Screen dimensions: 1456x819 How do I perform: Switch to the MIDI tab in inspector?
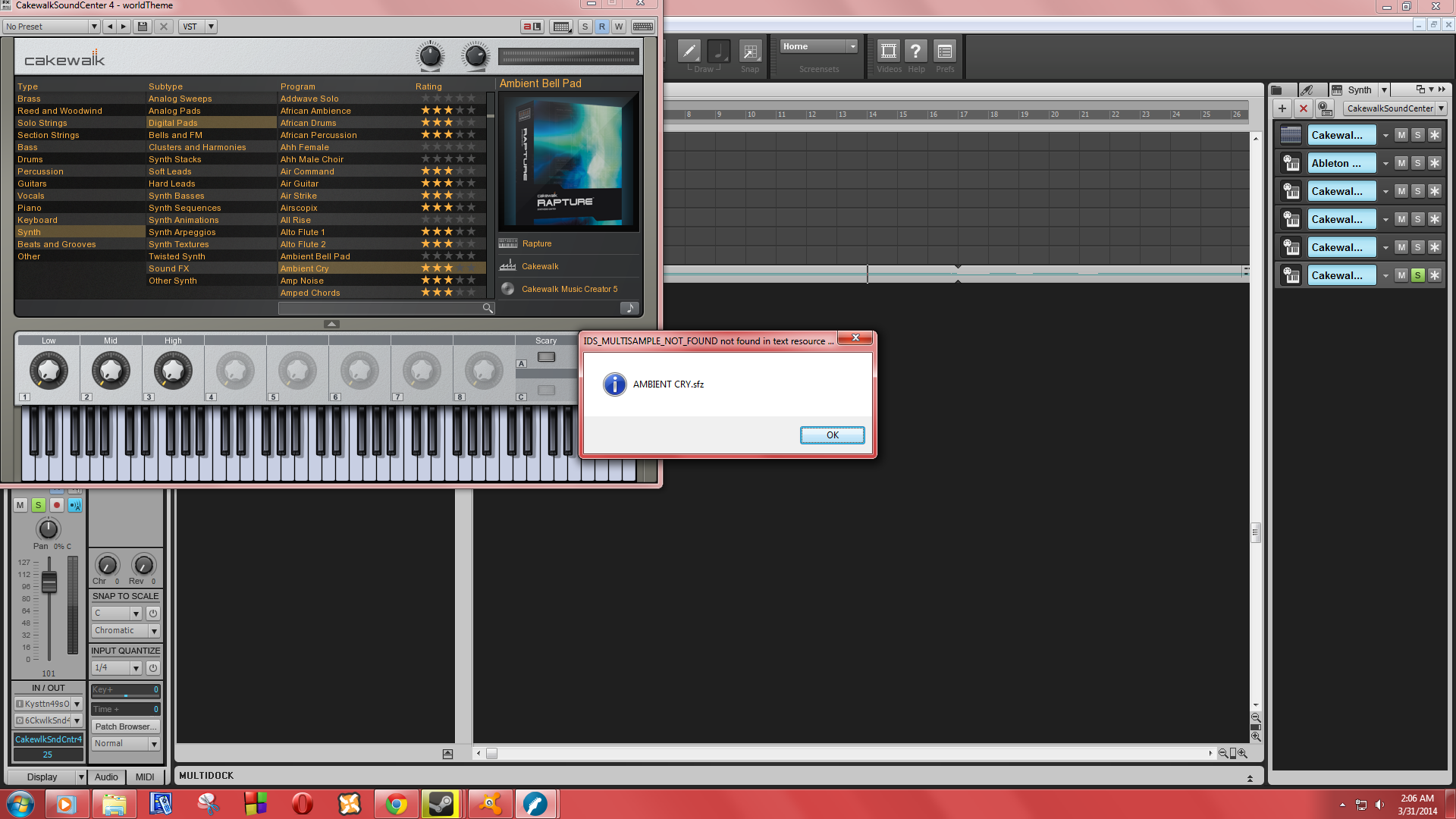[145, 777]
